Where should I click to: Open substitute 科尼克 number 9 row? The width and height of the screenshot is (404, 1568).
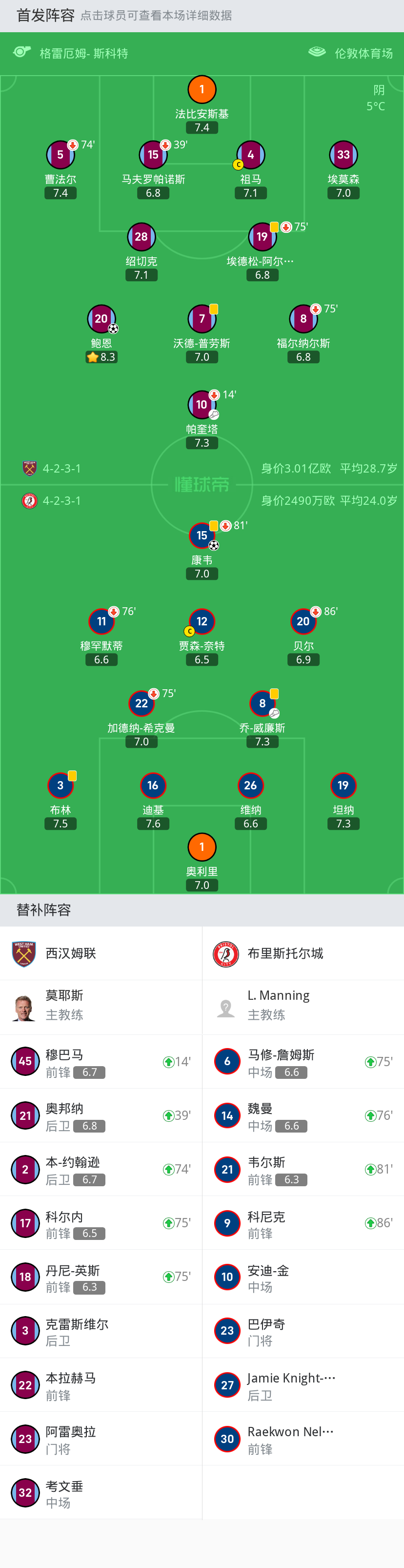pos(303,1223)
